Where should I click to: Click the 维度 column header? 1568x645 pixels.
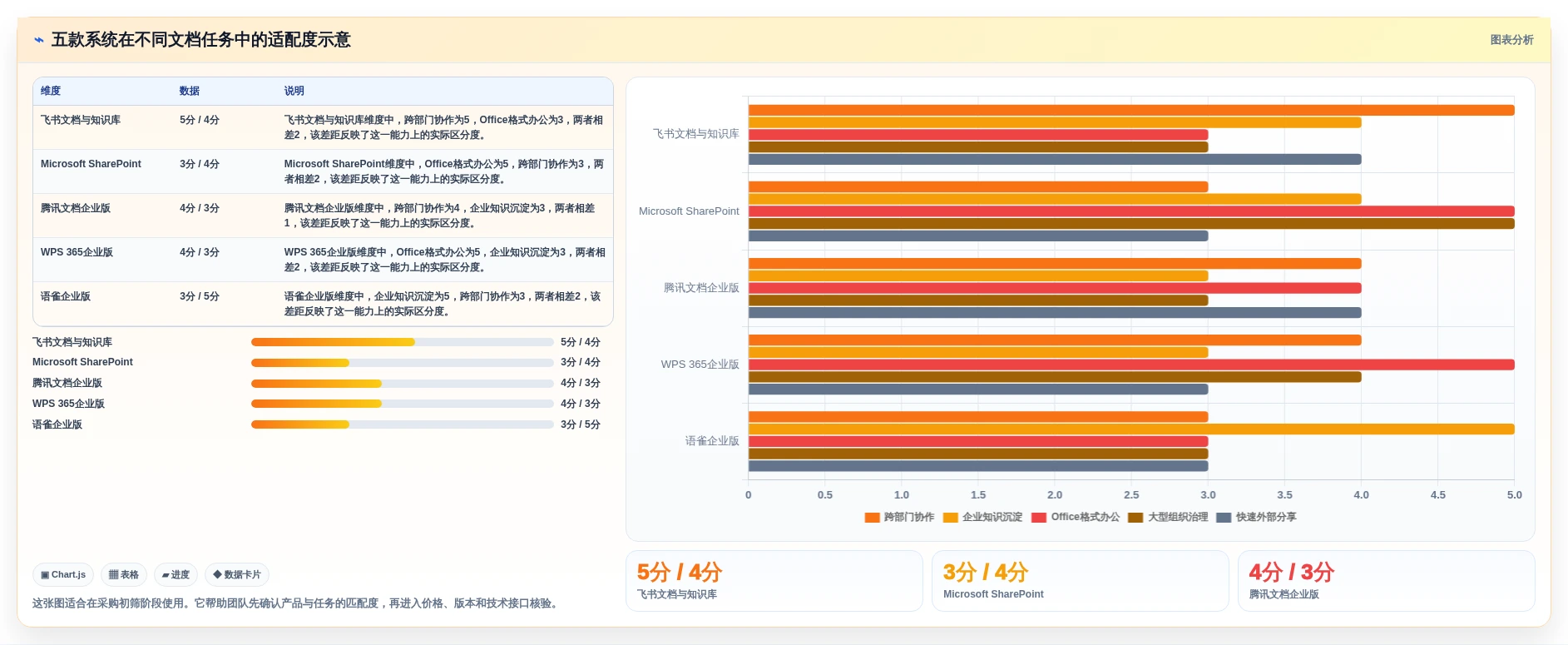point(51,91)
